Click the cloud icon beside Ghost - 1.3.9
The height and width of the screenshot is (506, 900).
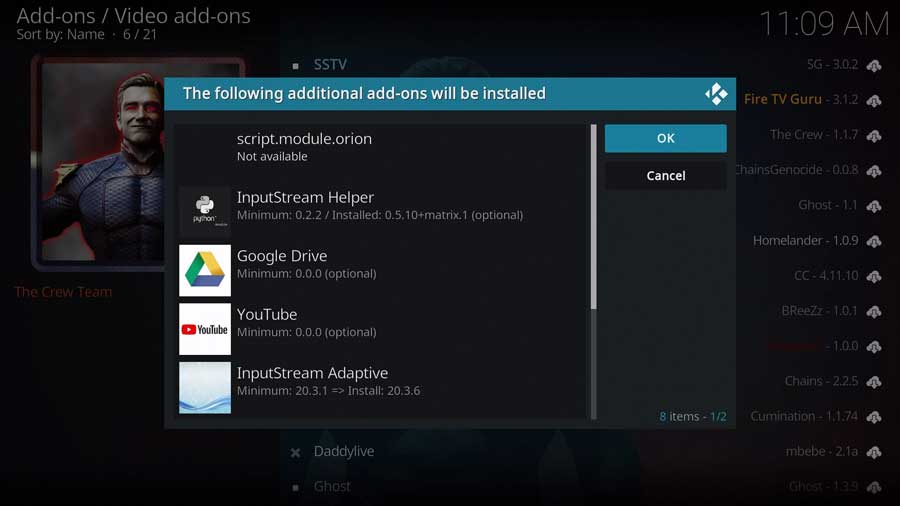click(874, 488)
